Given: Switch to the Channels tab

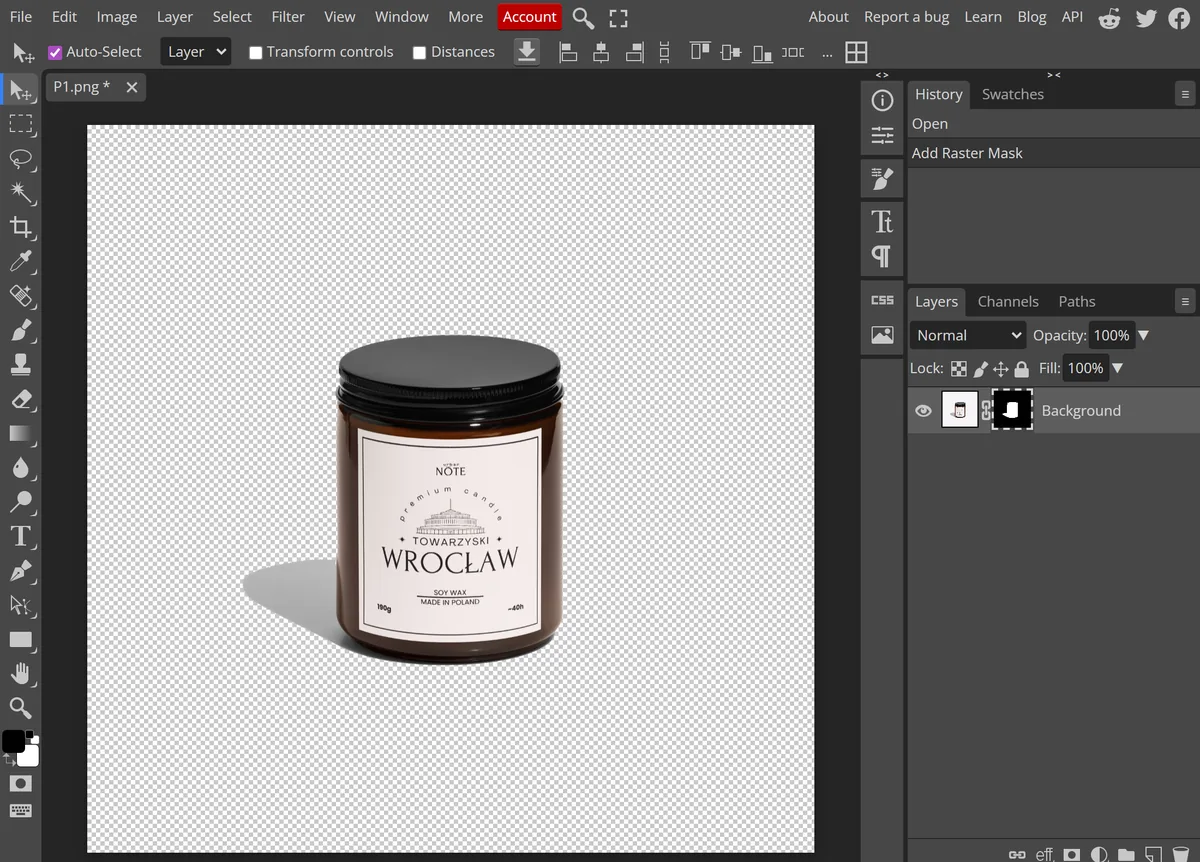Looking at the screenshot, I should point(1008,301).
